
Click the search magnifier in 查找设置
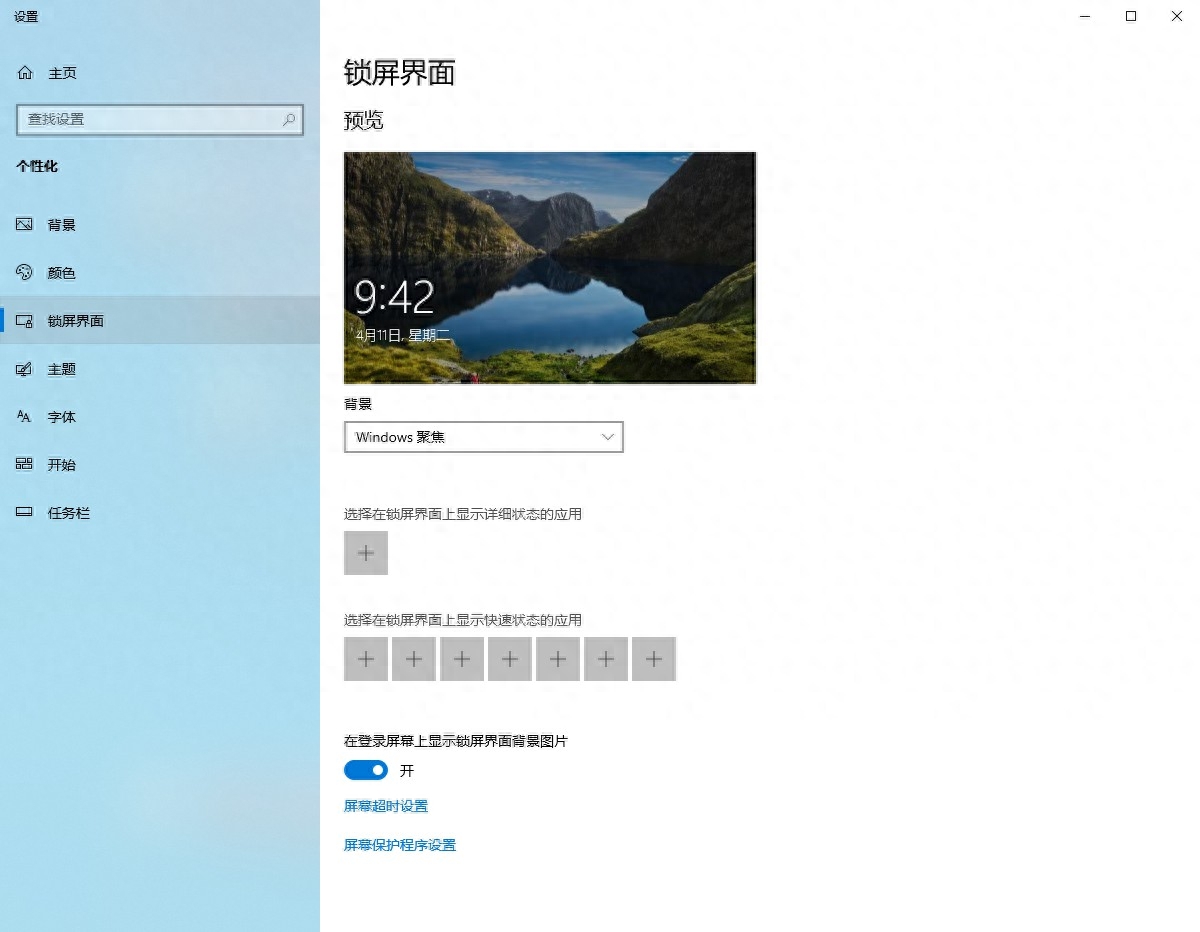click(290, 119)
